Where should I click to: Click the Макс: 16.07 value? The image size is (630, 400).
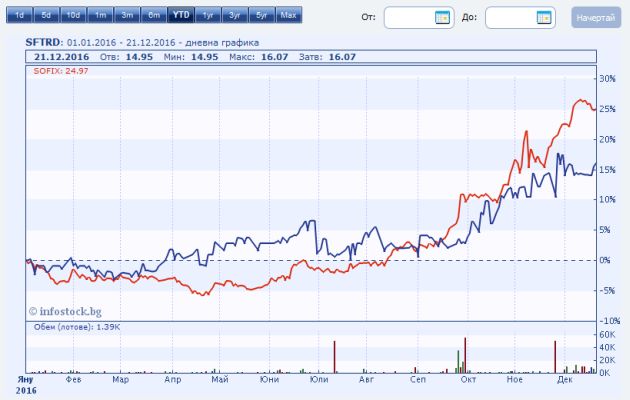click(x=259, y=57)
